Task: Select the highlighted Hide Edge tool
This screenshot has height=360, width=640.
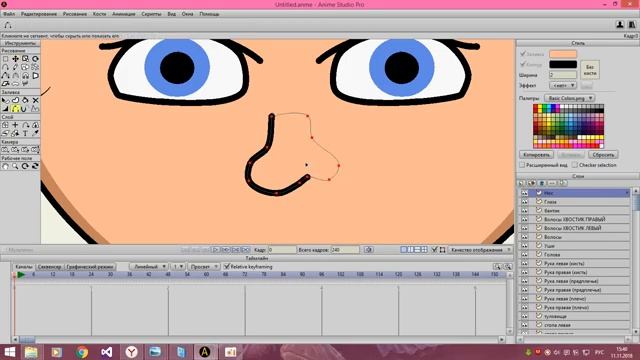Action: [x=16, y=109]
